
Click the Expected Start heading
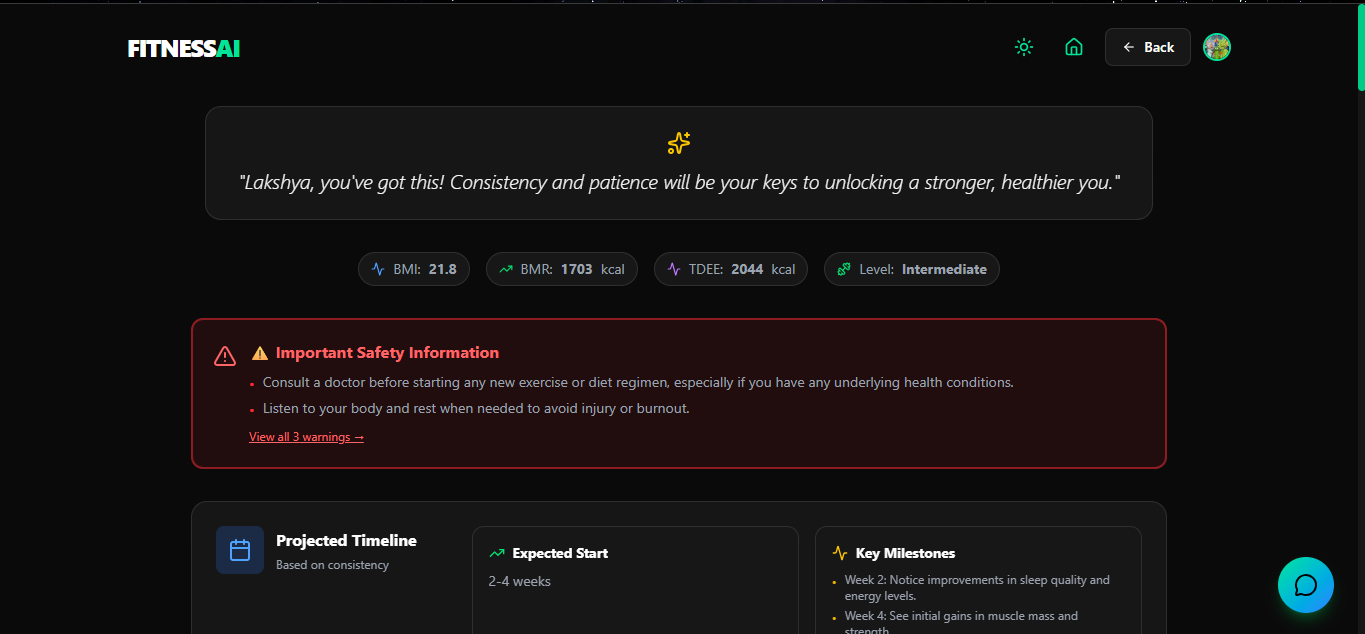tap(560, 553)
